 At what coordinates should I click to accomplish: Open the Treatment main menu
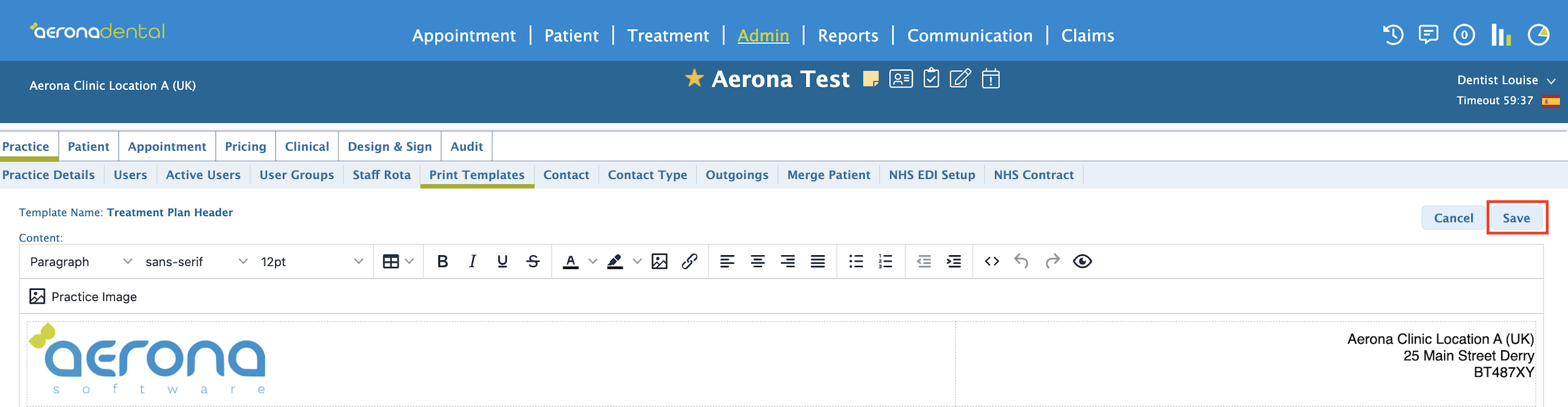click(668, 36)
